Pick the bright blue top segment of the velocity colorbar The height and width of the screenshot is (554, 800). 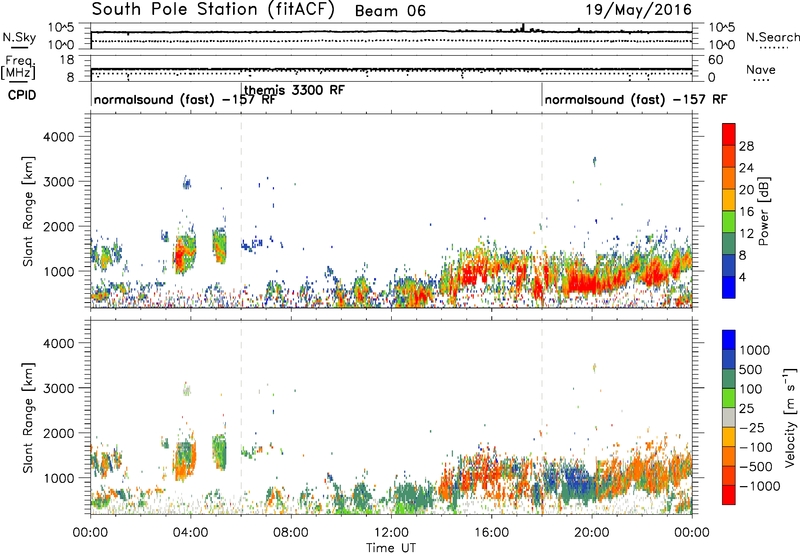tap(729, 340)
